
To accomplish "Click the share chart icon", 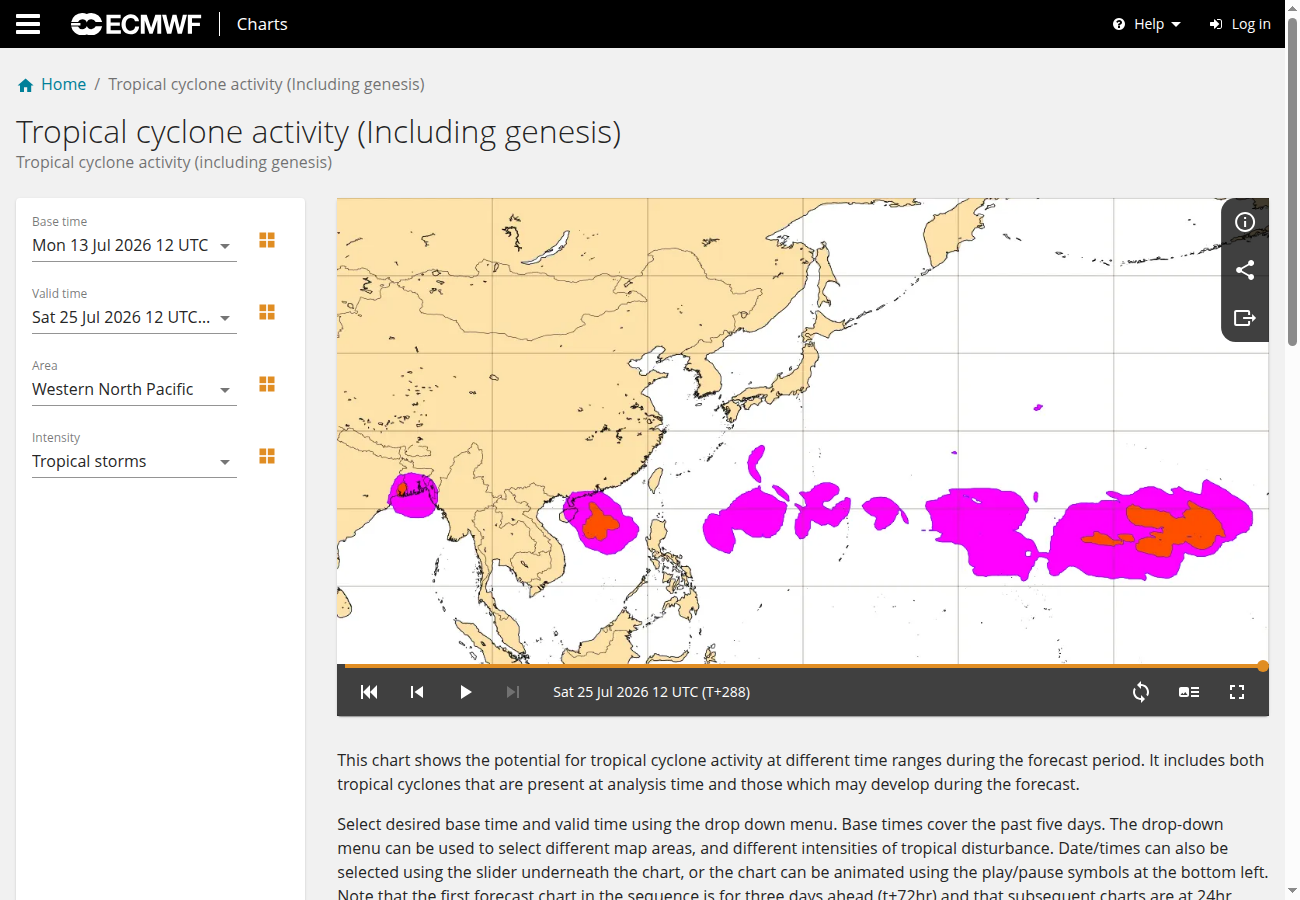I will [1245, 270].
